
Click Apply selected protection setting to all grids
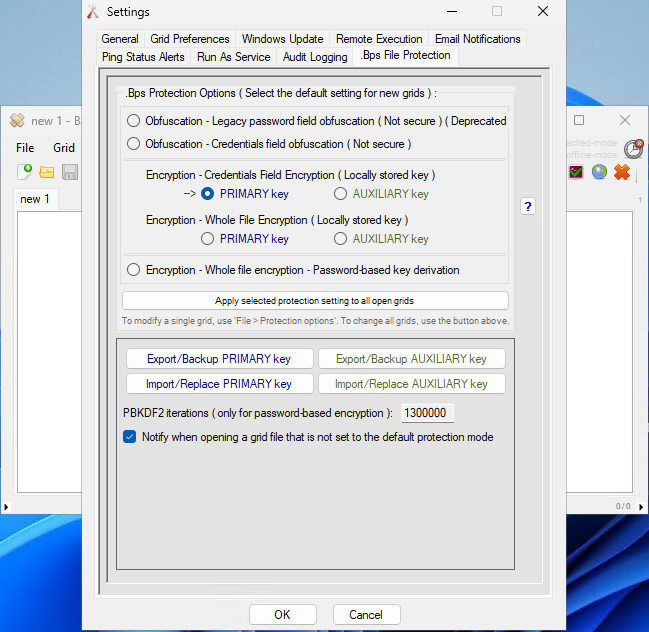[315, 301]
